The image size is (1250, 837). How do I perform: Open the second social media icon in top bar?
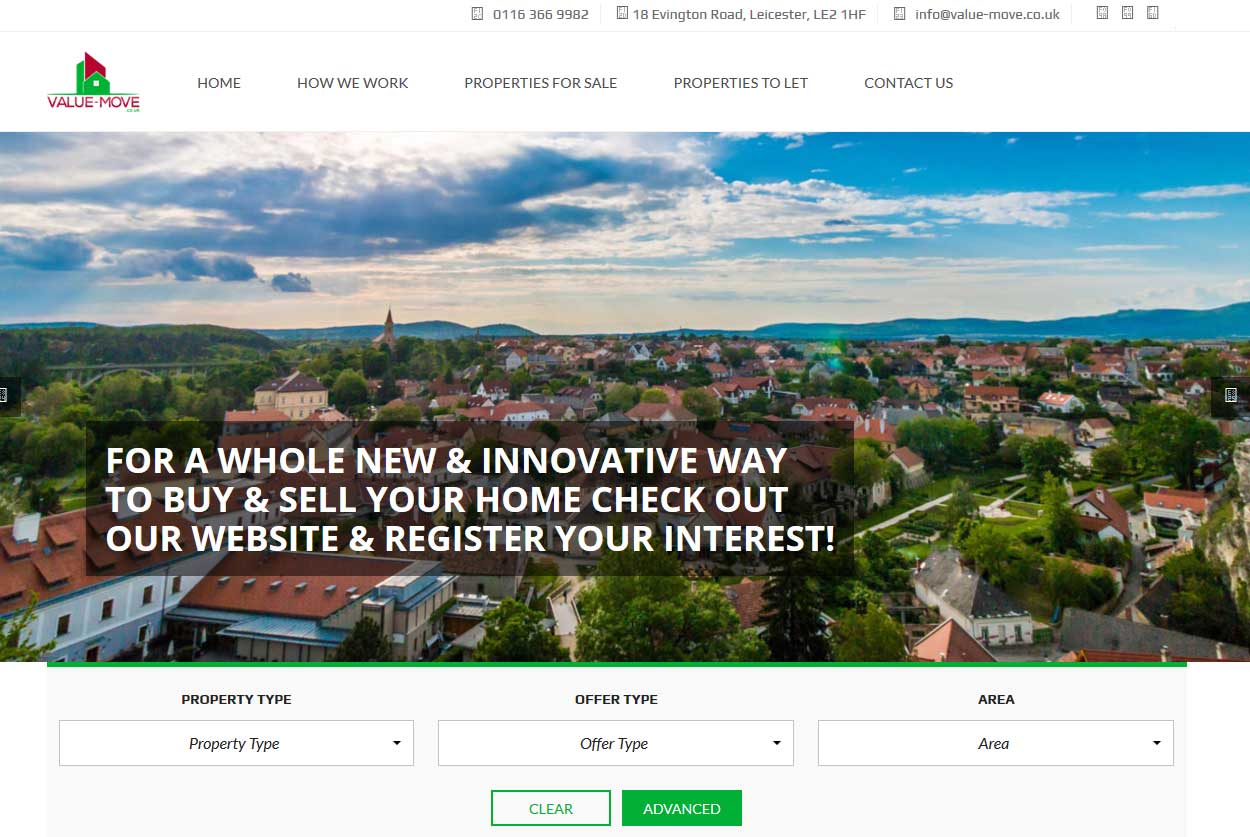pos(1127,13)
